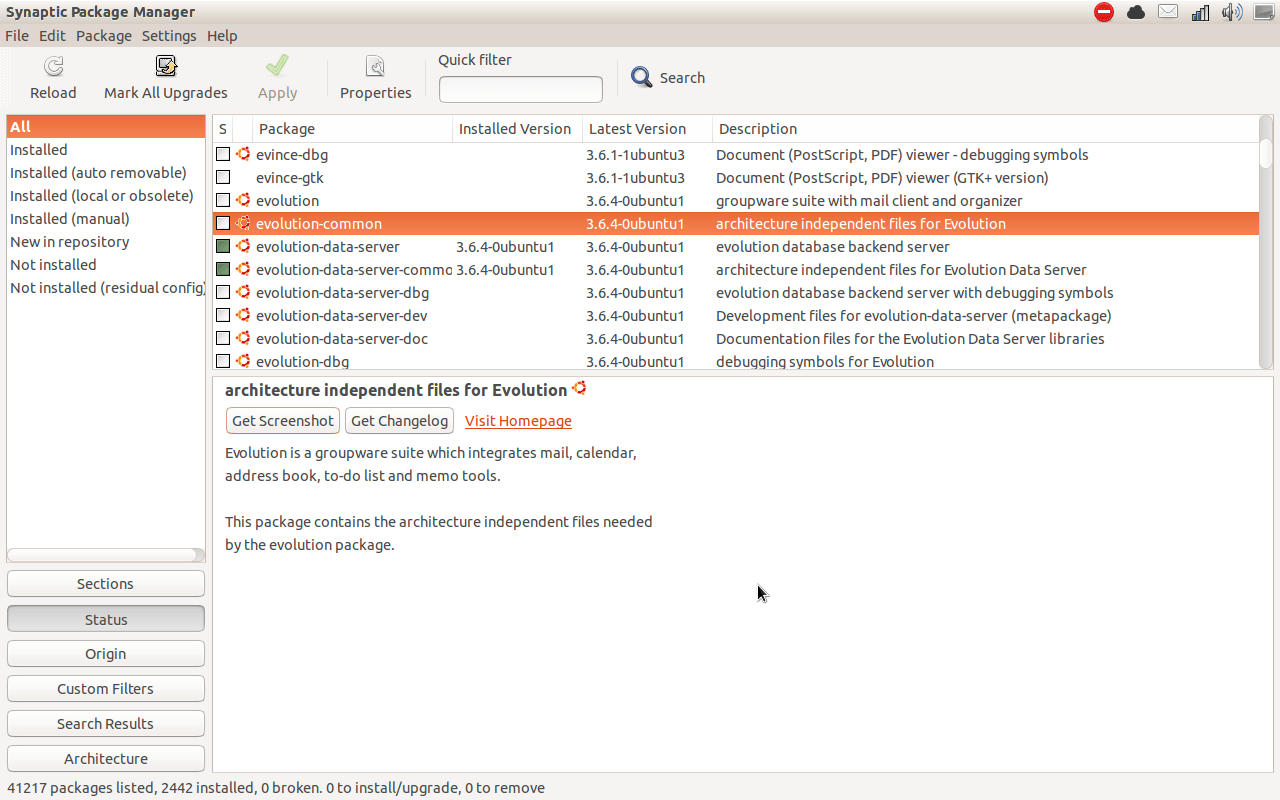1280x800 pixels.
Task: Open the Settings menu
Action: coord(169,36)
